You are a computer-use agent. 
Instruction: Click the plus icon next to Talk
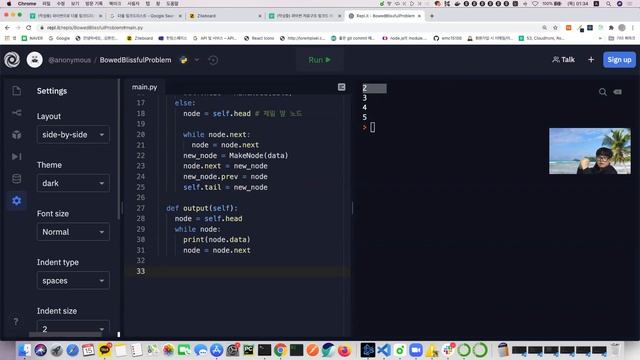[591, 60]
